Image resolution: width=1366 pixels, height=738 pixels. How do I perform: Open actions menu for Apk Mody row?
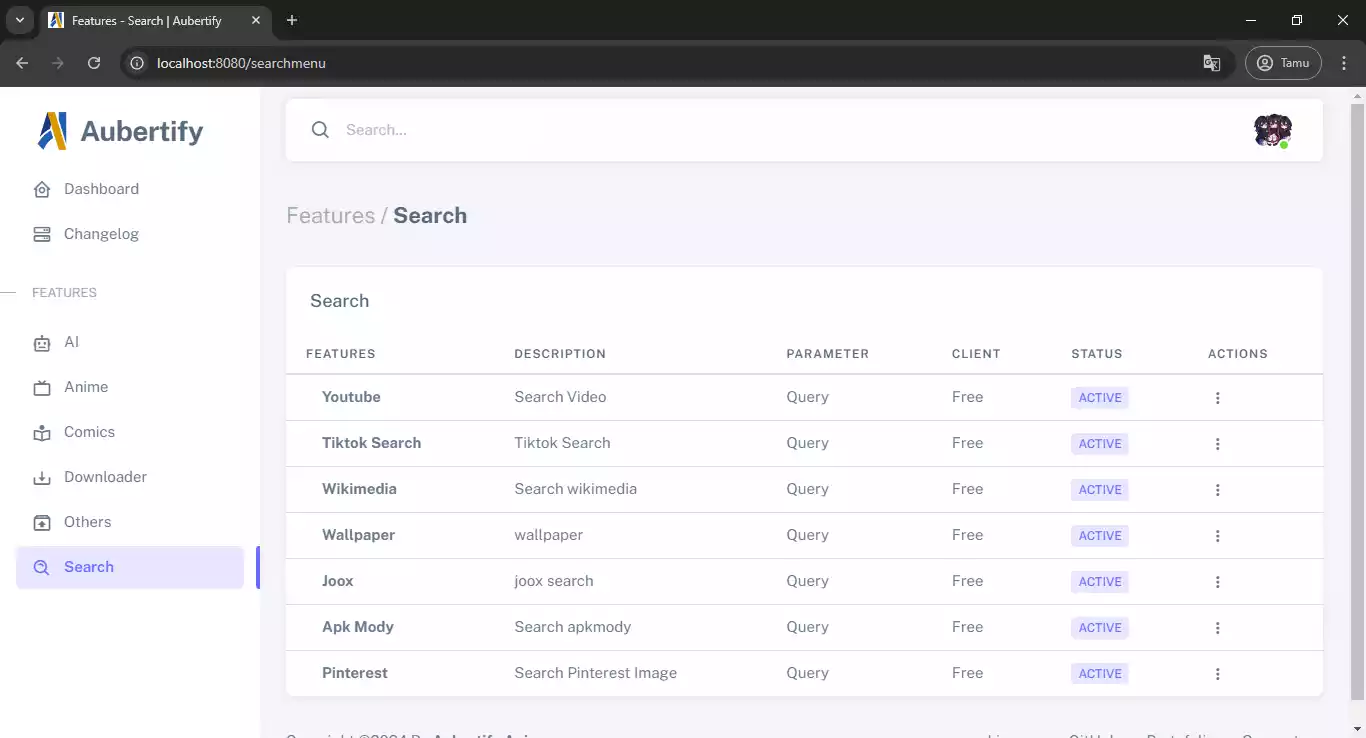pyautogui.click(x=1217, y=628)
